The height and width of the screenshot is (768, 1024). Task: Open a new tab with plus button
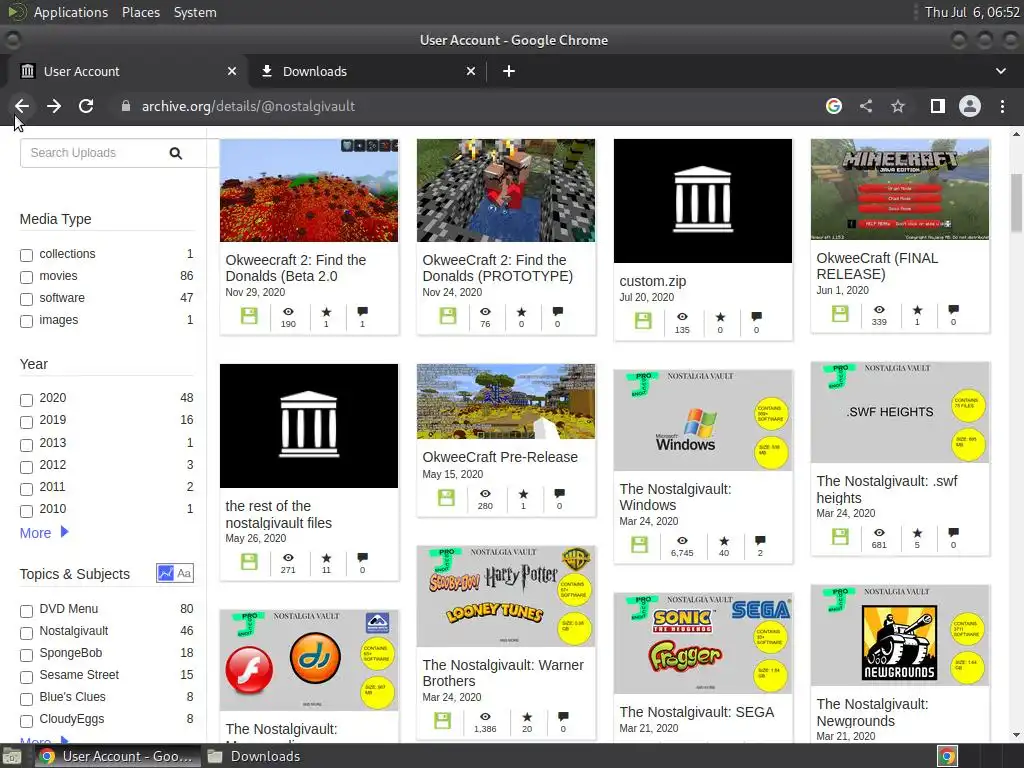509,71
